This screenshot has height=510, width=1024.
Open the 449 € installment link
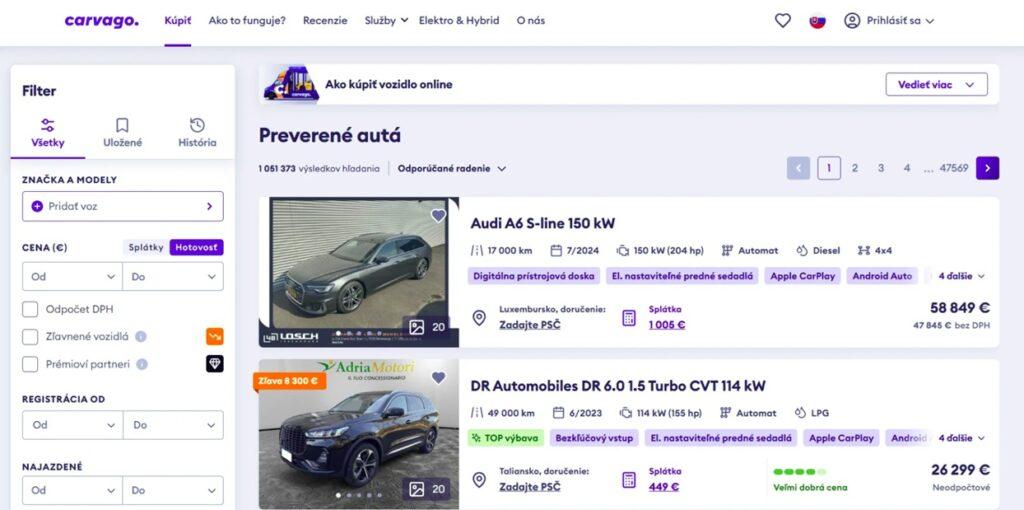[x=664, y=486]
